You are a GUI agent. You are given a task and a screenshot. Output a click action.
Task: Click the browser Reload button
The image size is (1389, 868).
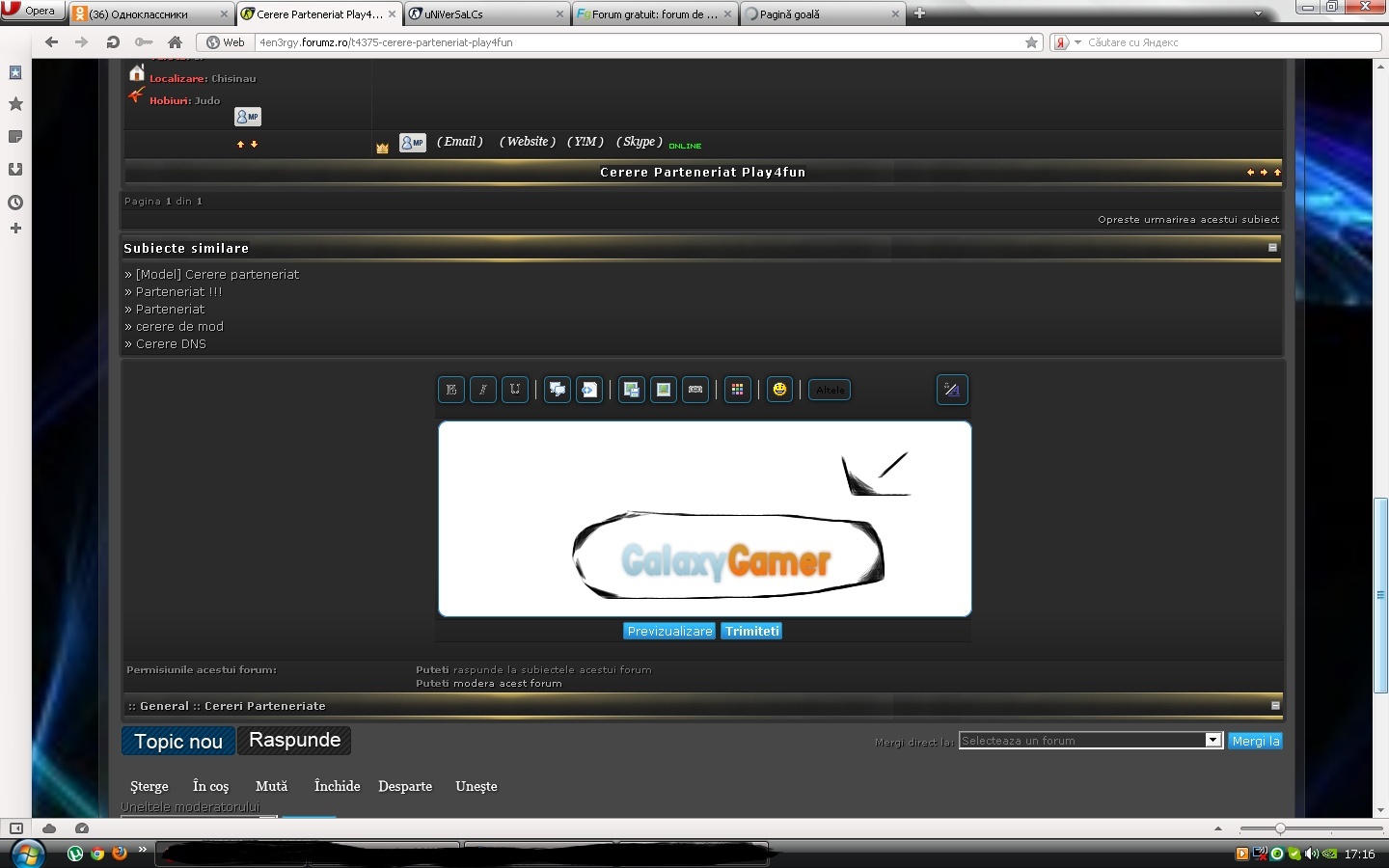(112, 42)
